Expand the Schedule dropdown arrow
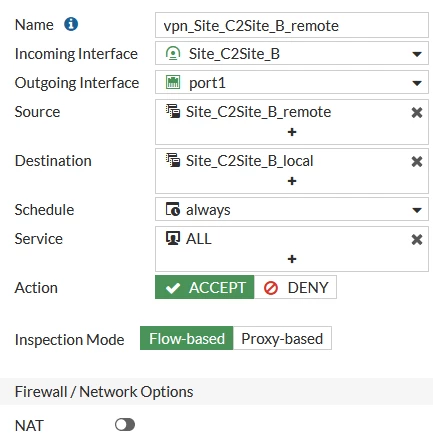This screenshot has height=439, width=433. pos(417,210)
